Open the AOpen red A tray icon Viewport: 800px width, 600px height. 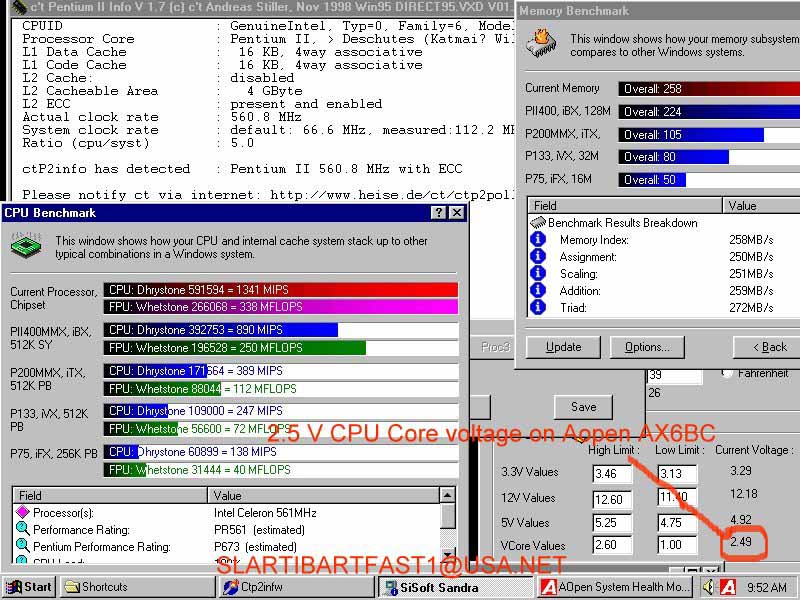click(x=728, y=587)
